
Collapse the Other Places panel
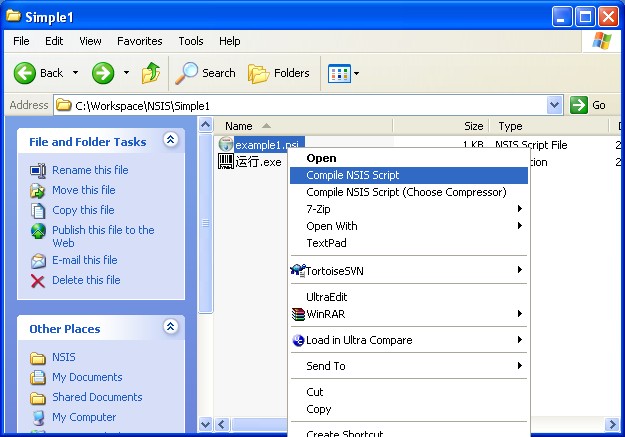pos(171,327)
